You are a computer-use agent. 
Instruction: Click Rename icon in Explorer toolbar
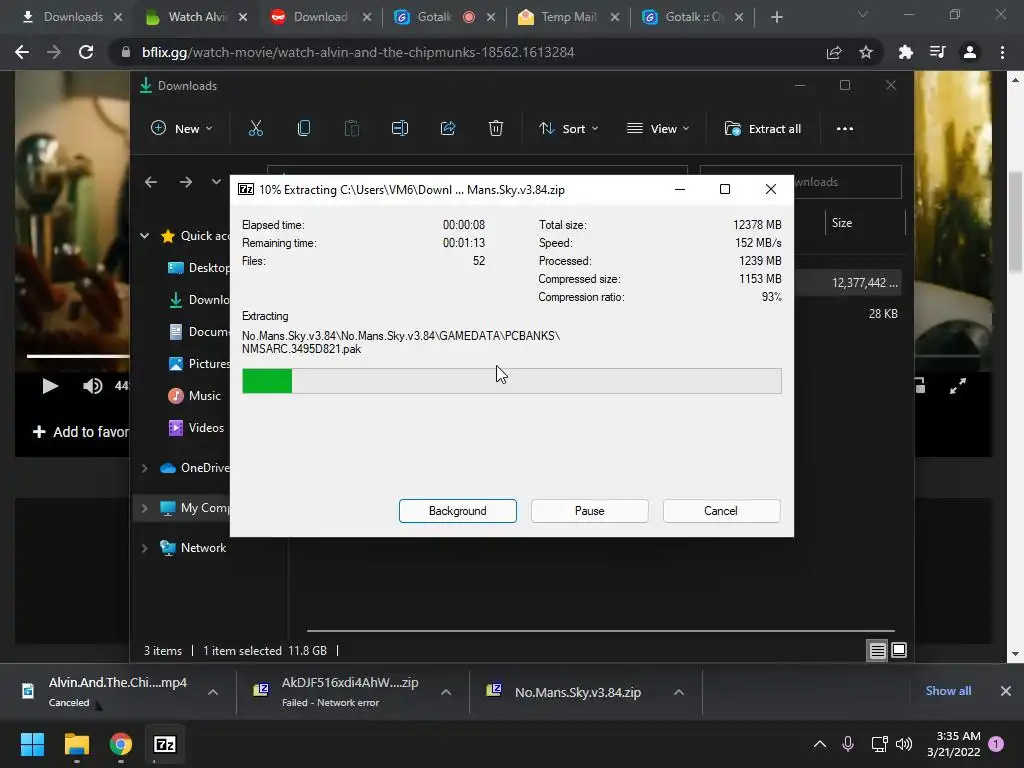pos(400,129)
